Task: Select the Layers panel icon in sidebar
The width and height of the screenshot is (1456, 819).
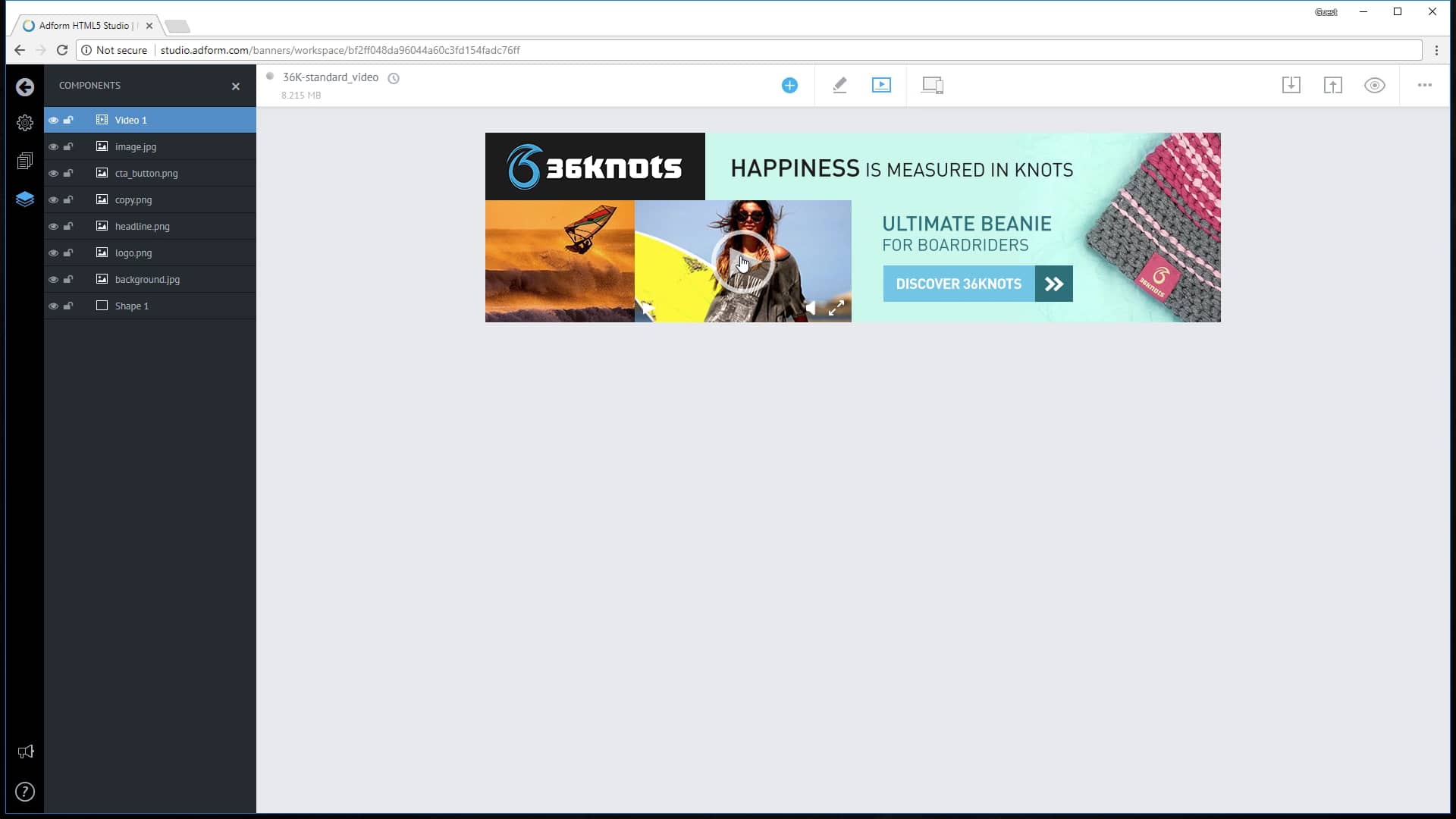Action: (x=25, y=199)
